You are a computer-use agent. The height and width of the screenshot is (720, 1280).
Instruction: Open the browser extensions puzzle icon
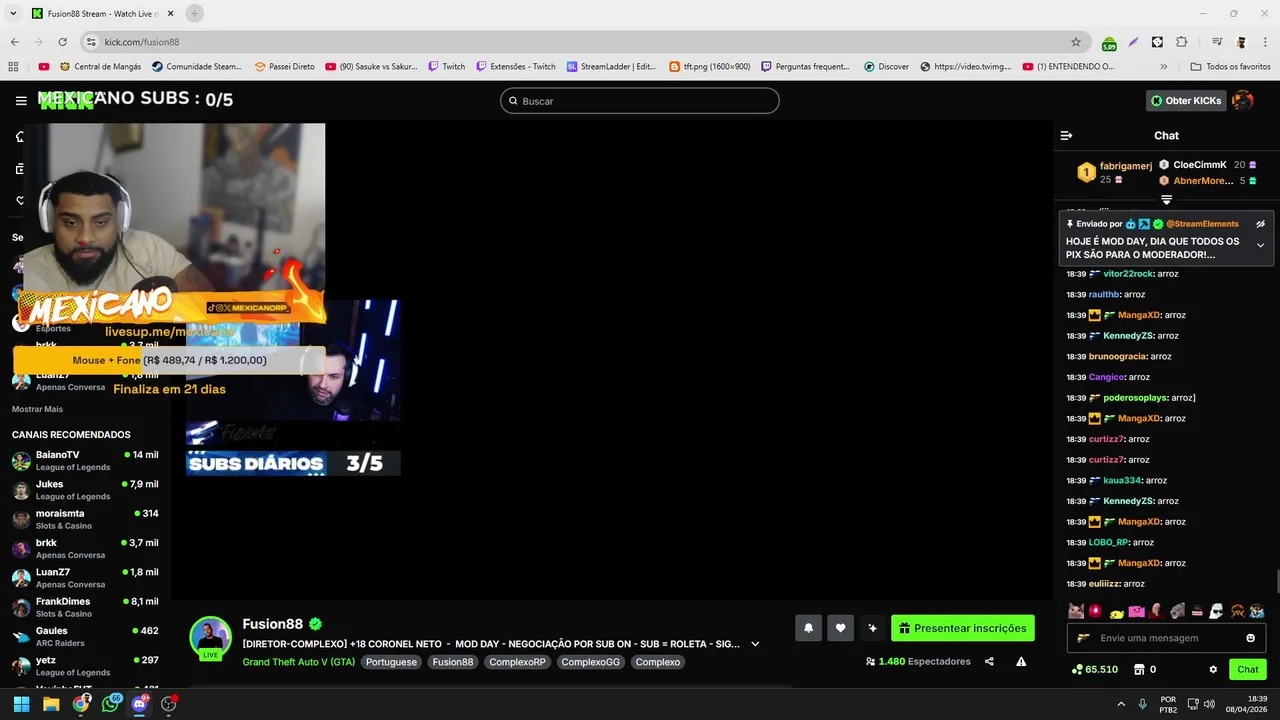coord(1182,42)
